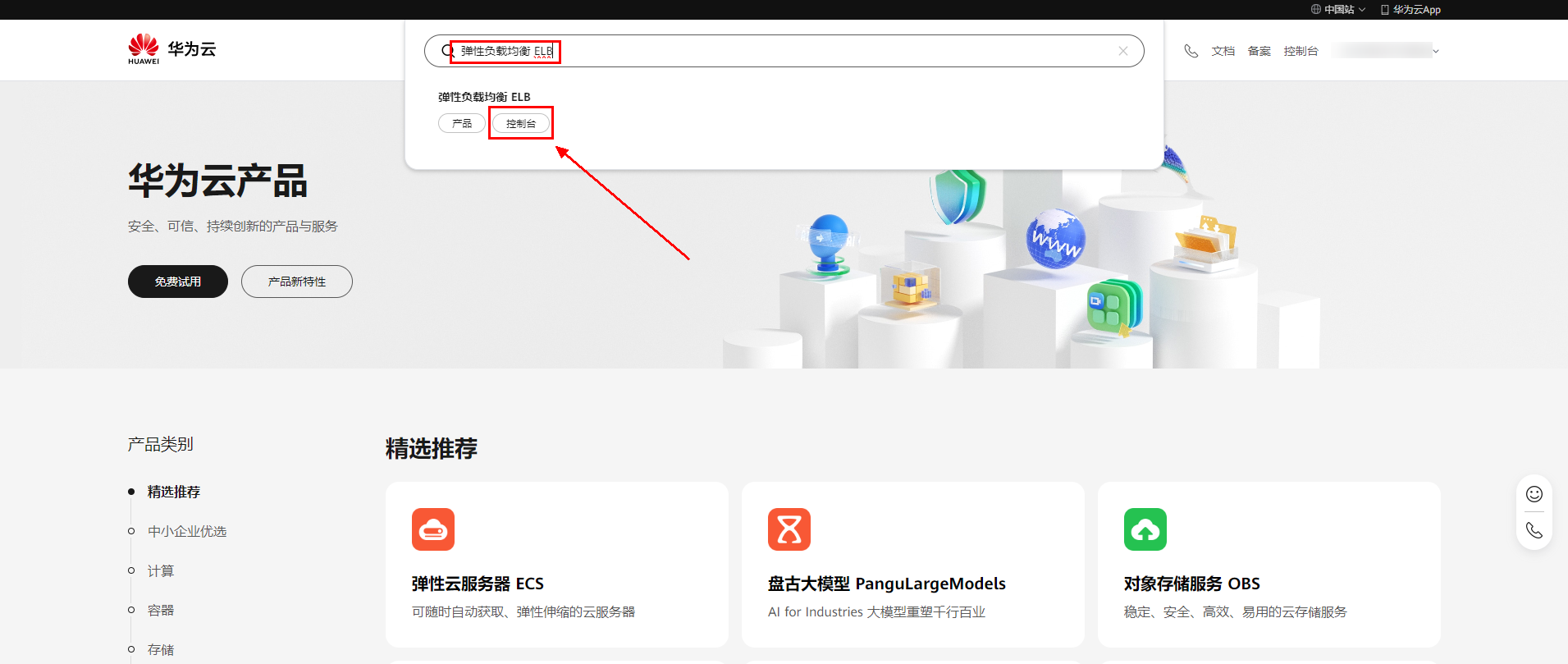Click the 稳定、安全、高效、易用的云存储服务 description

[x=1236, y=611]
